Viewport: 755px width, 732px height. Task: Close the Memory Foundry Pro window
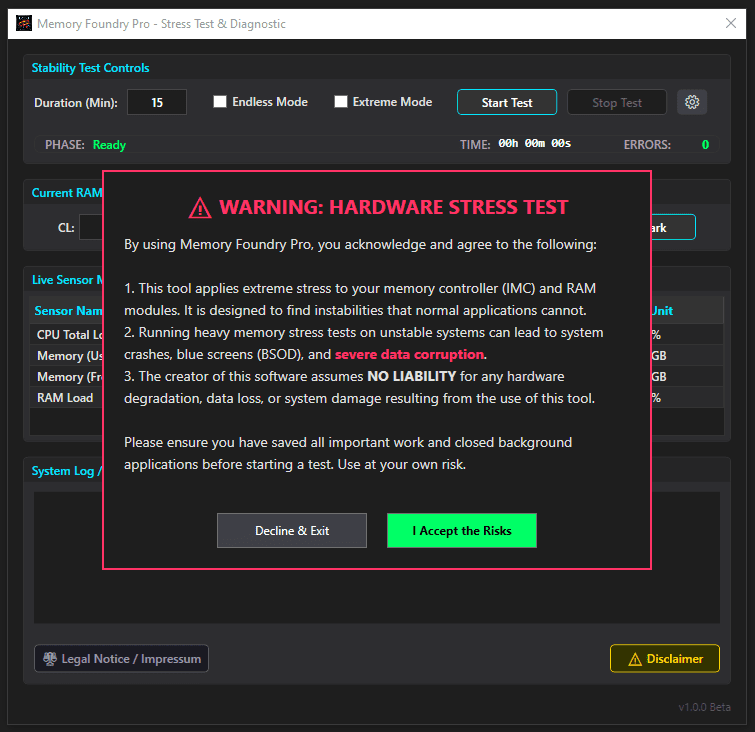(x=730, y=23)
